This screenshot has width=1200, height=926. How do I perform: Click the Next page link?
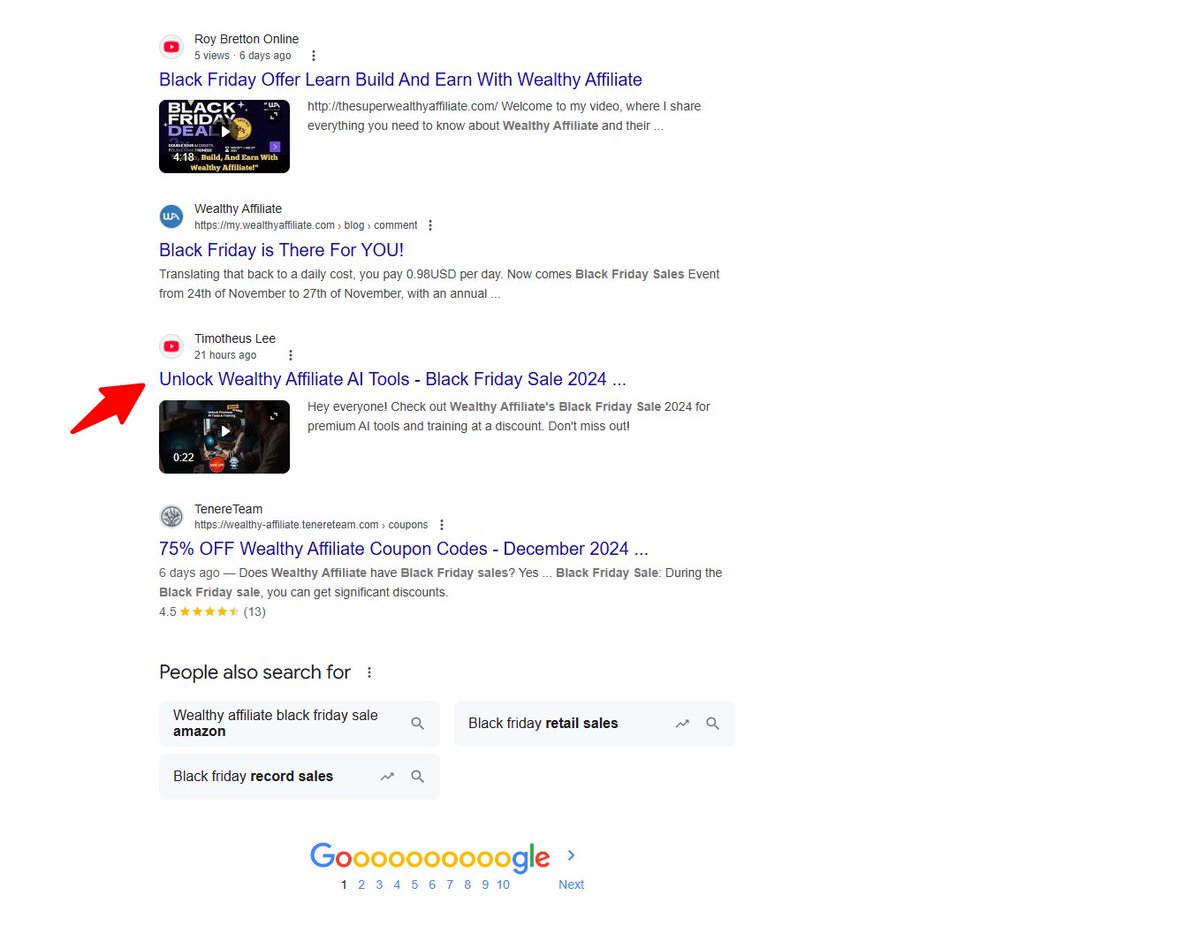tap(571, 885)
